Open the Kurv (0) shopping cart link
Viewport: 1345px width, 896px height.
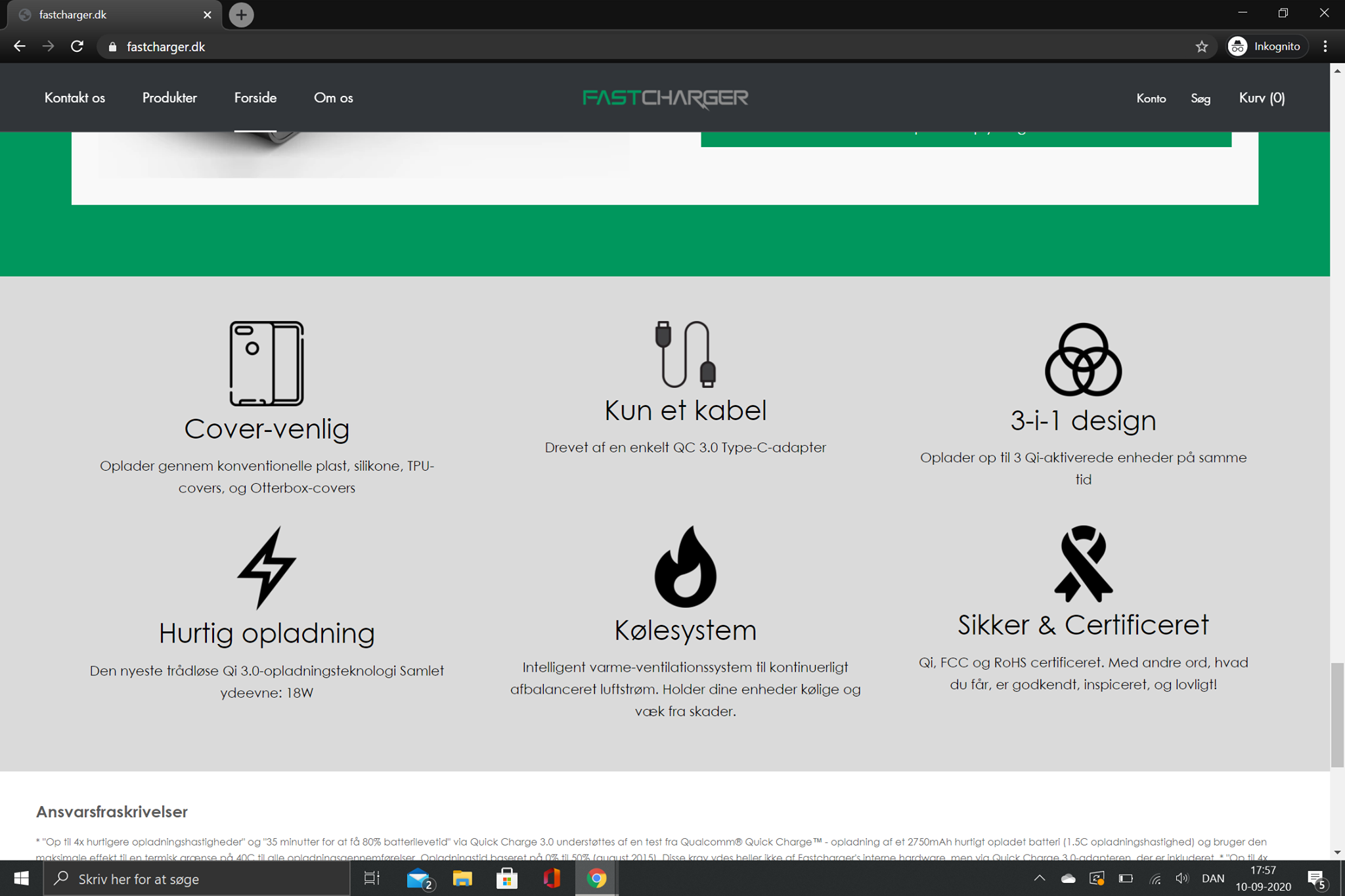click(1262, 98)
